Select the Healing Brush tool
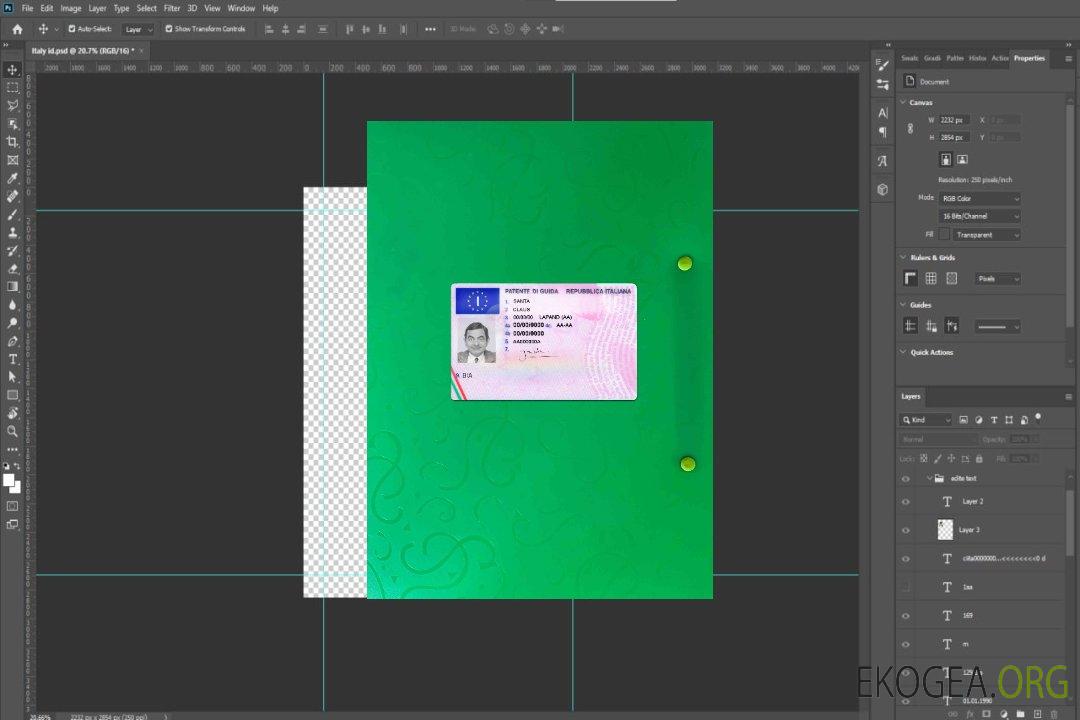 12,196
